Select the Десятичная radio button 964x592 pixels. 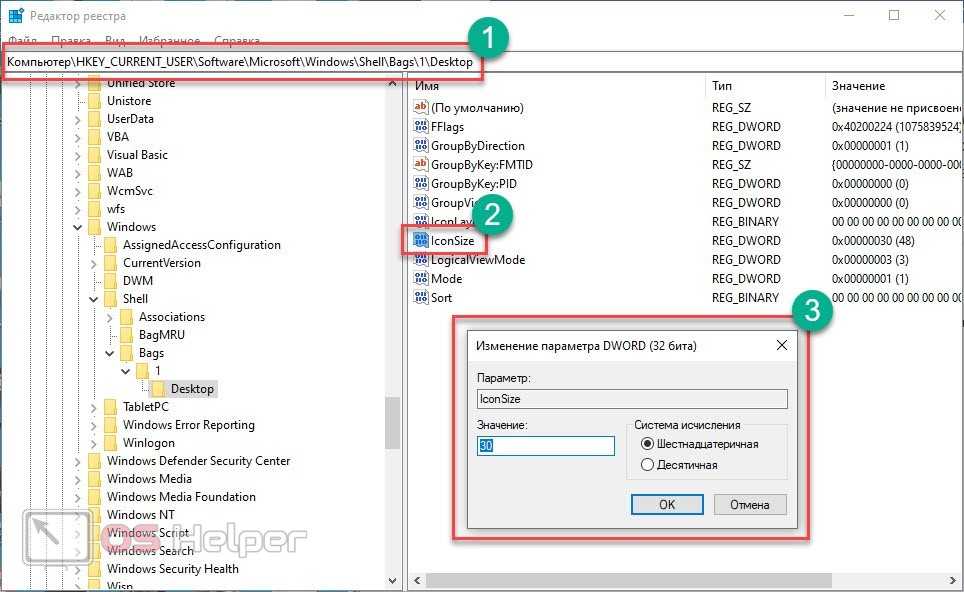click(x=647, y=465)
